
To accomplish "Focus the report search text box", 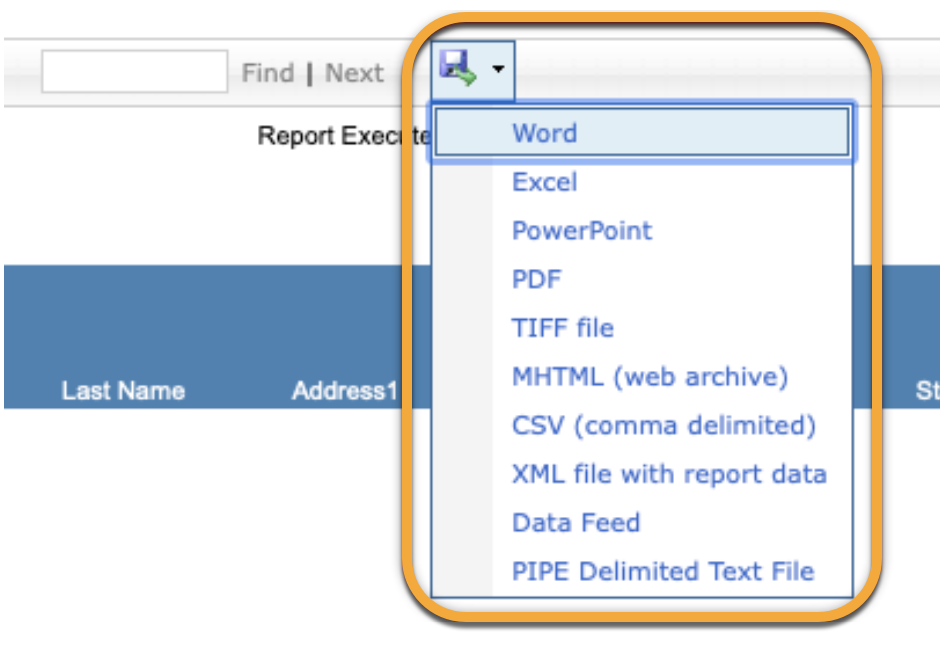I will pos(134,72).
